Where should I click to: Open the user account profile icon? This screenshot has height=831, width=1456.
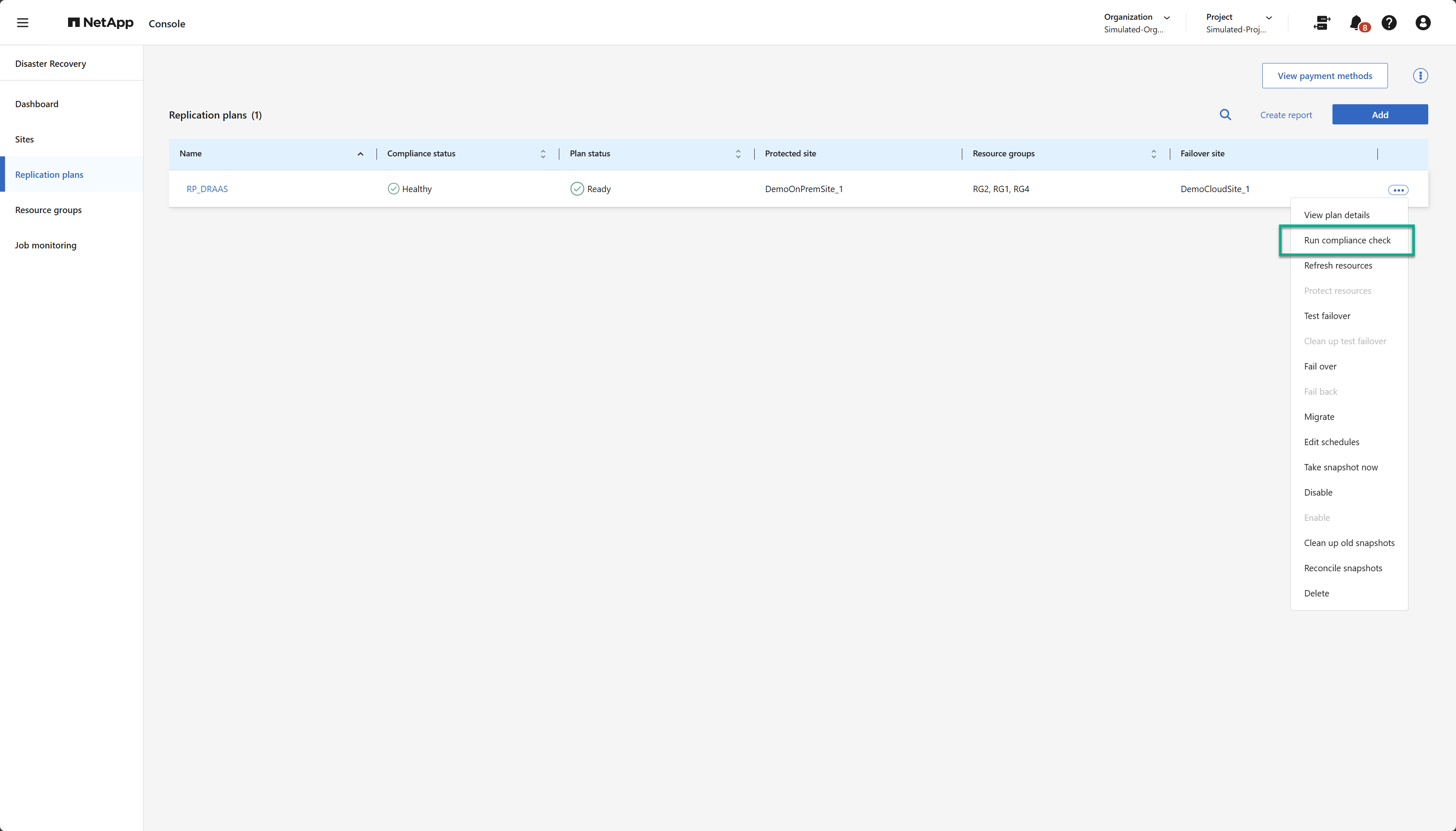point(1422,23)
